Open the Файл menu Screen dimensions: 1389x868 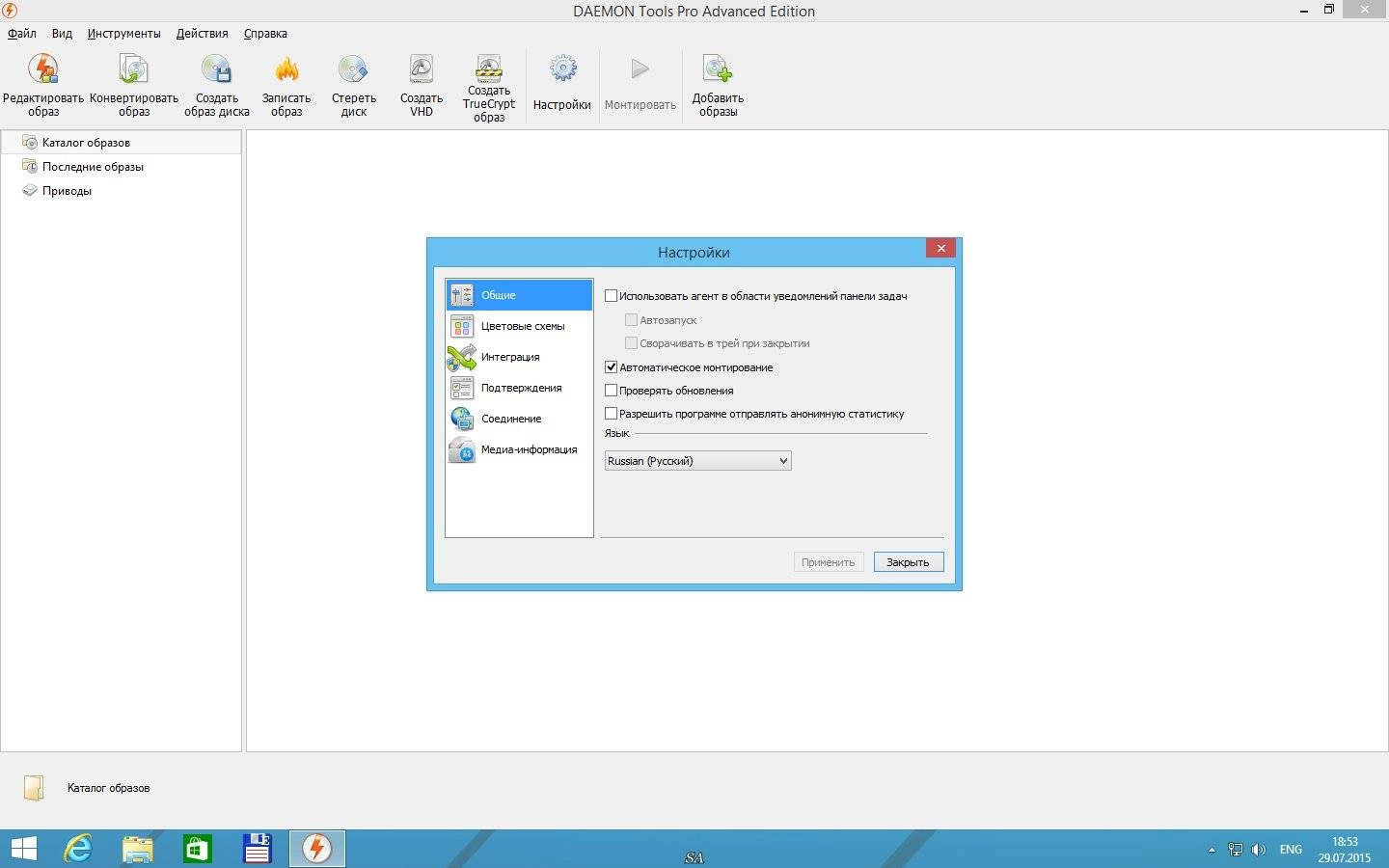tap(22, 33)
